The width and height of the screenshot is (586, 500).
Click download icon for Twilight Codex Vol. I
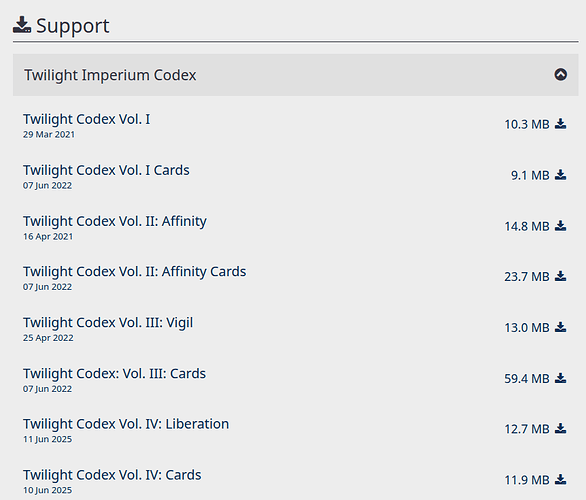coord(560,124)
